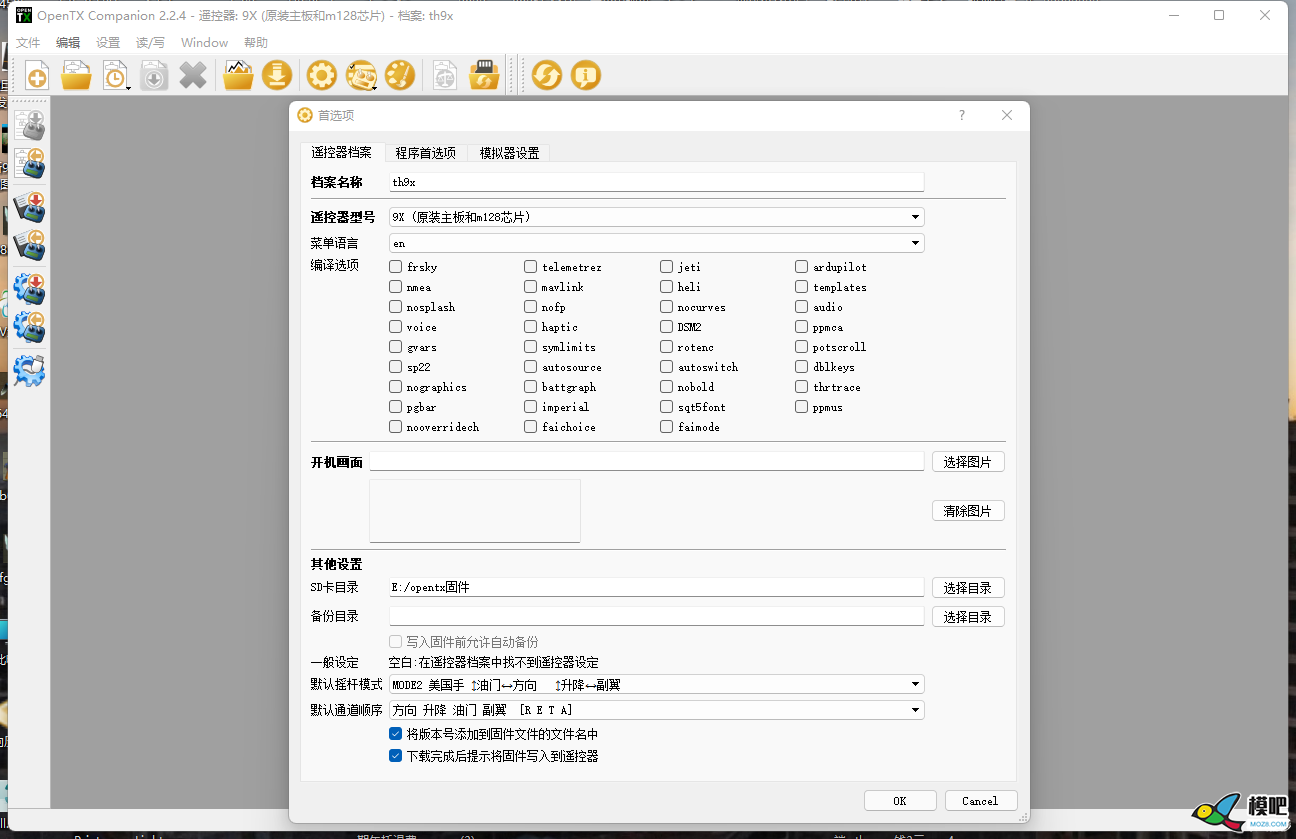Click the check for updates refresh icon
Screen dimensions: 1296x839
click(x=547, y=75)
